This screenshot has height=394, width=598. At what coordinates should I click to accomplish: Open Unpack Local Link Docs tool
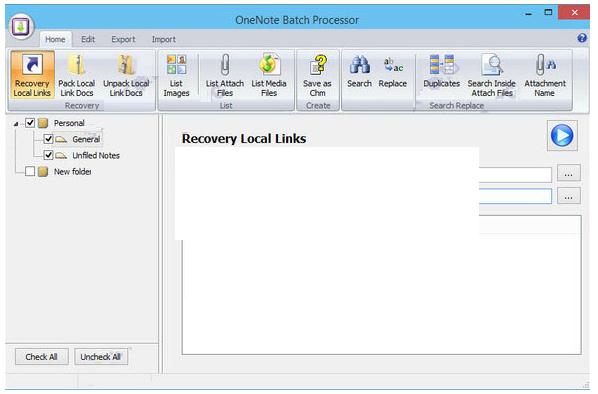click(x=126, y=75)
